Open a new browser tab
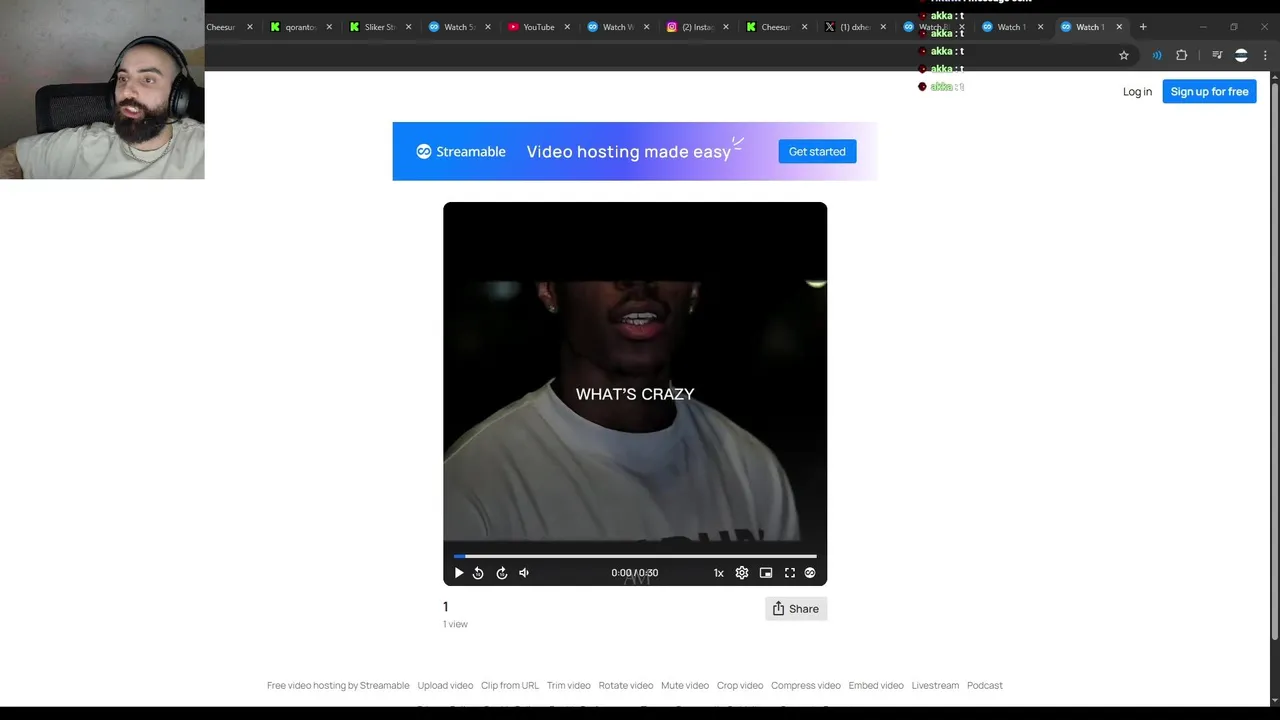The height and width of the screenshot is (720, 1280). click(1143, 27)
